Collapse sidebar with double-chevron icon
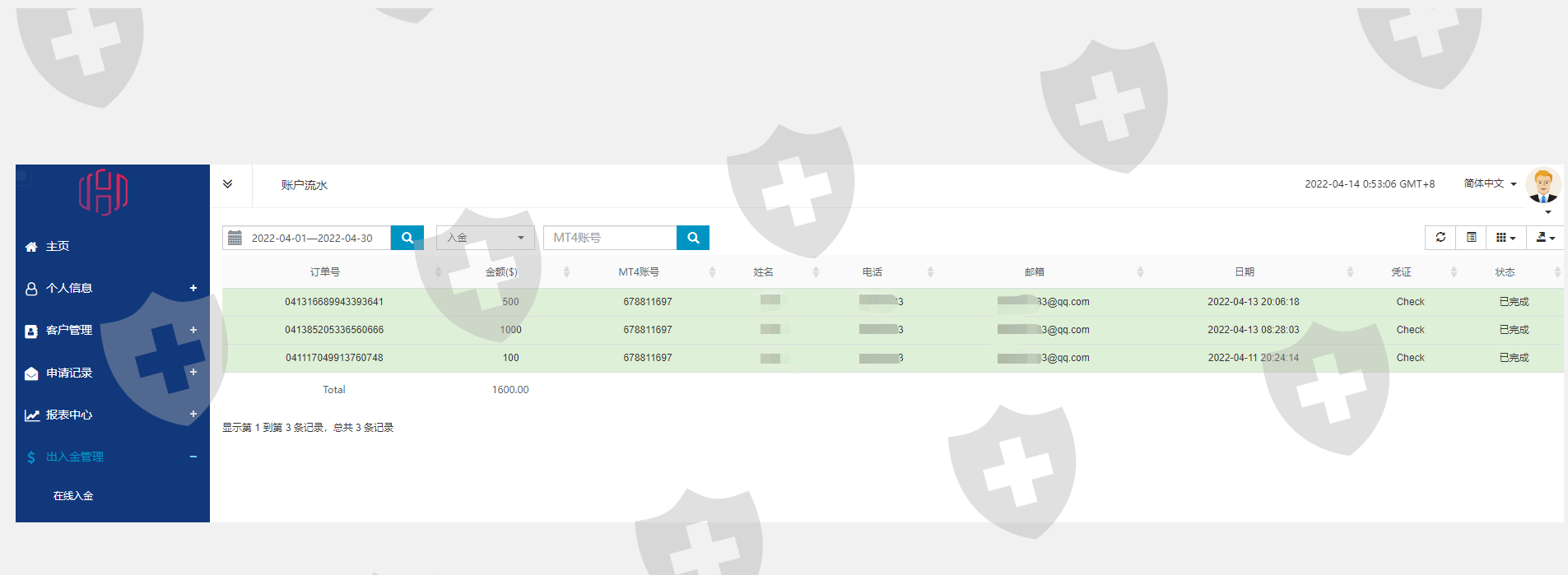The image size is (1568, 575). click(x=228, y=184)
